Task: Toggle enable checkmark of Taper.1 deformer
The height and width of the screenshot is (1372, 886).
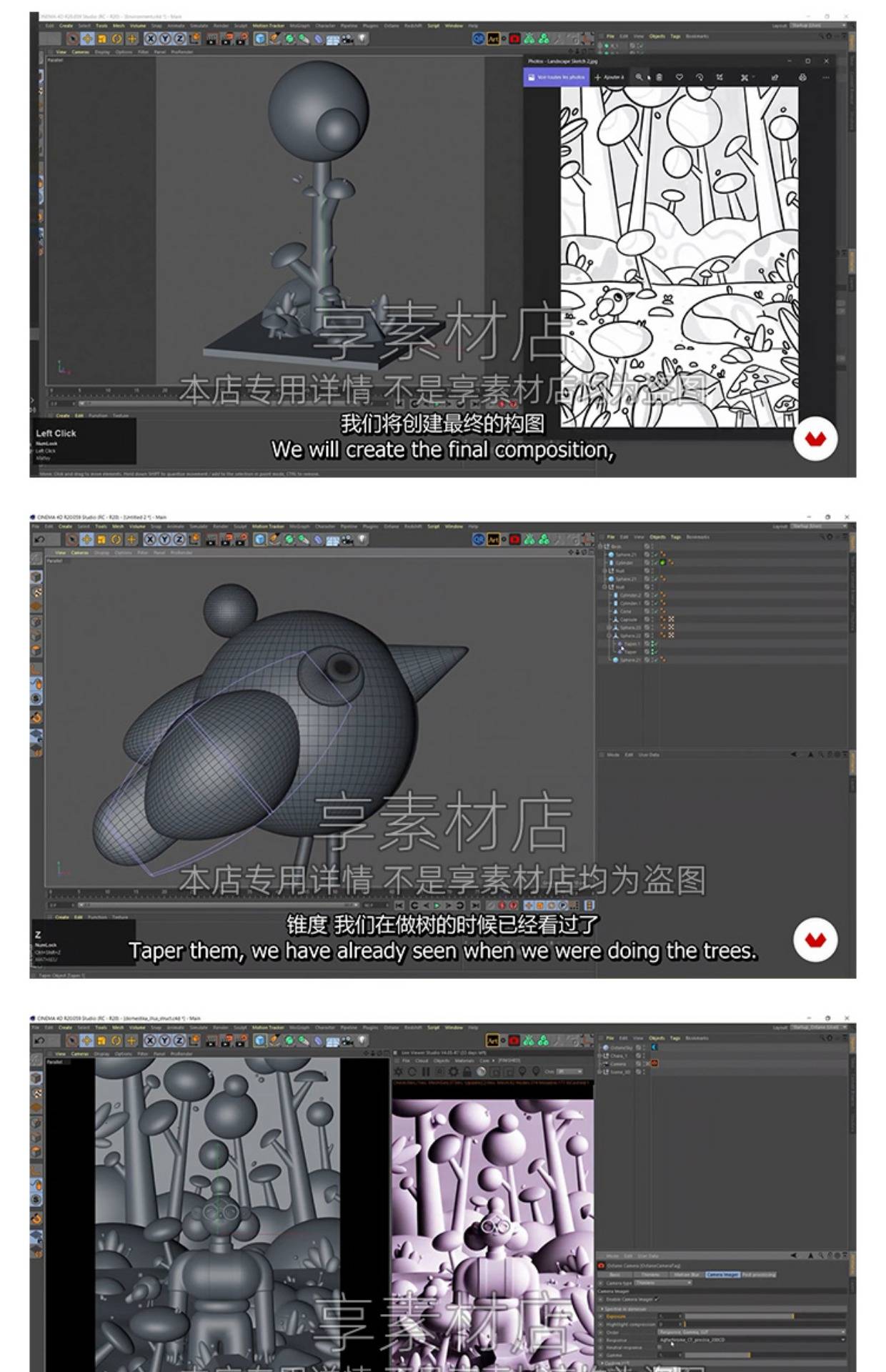Action: tap(656, 644)
